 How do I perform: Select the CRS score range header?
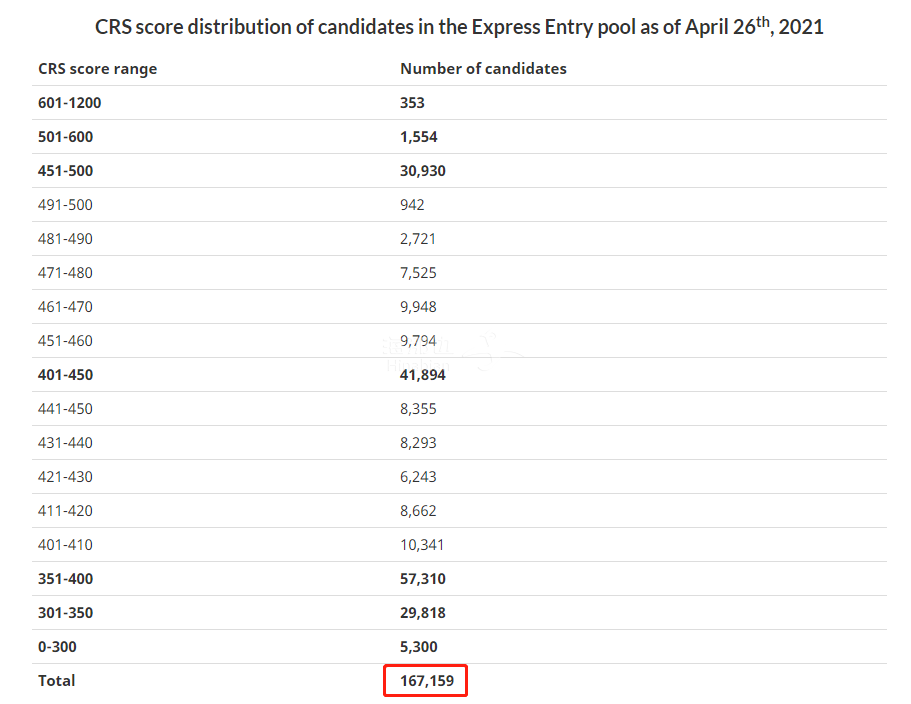(98, 69)
